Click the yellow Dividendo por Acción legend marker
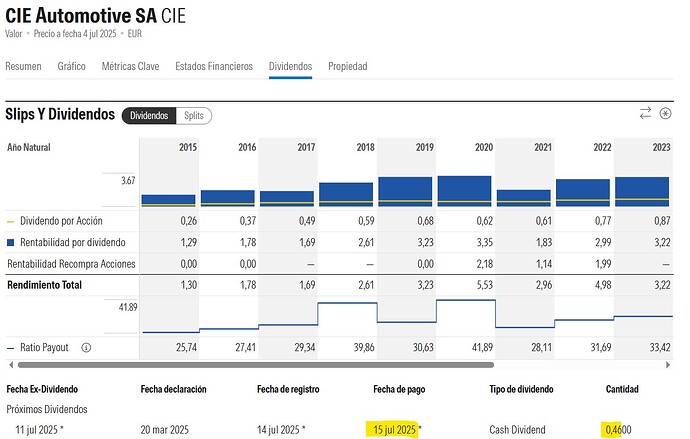The height and width of the screenshot is (439, 690). 11,222
